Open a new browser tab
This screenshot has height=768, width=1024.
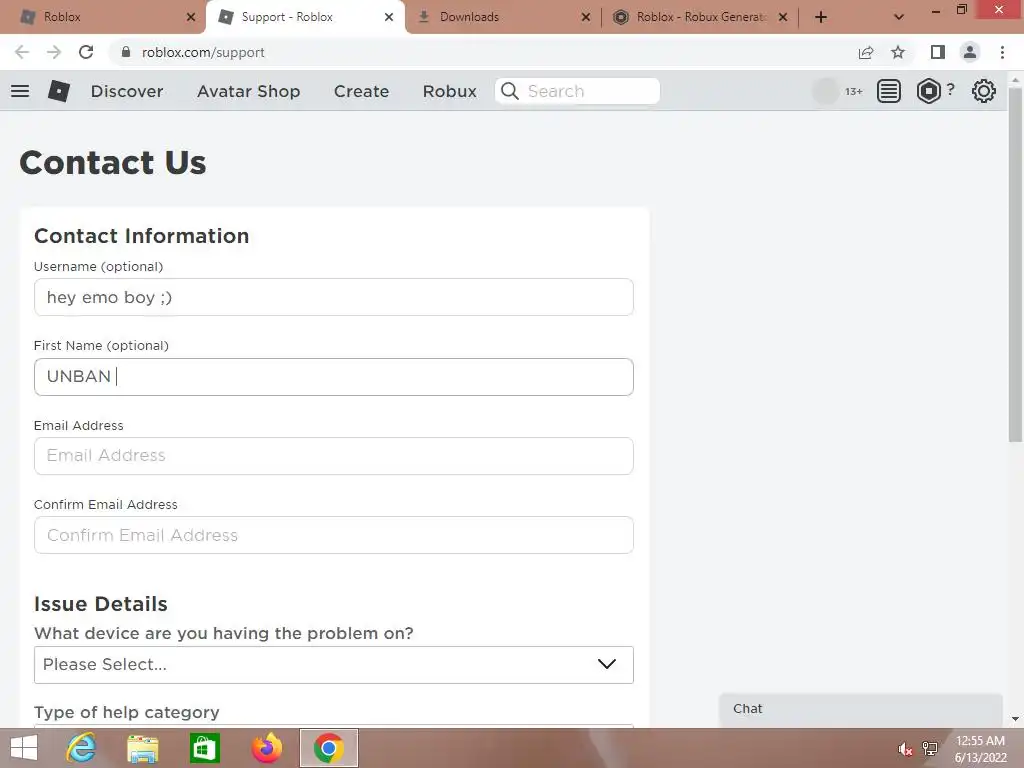pyautogui.click(x=821, y=17)
